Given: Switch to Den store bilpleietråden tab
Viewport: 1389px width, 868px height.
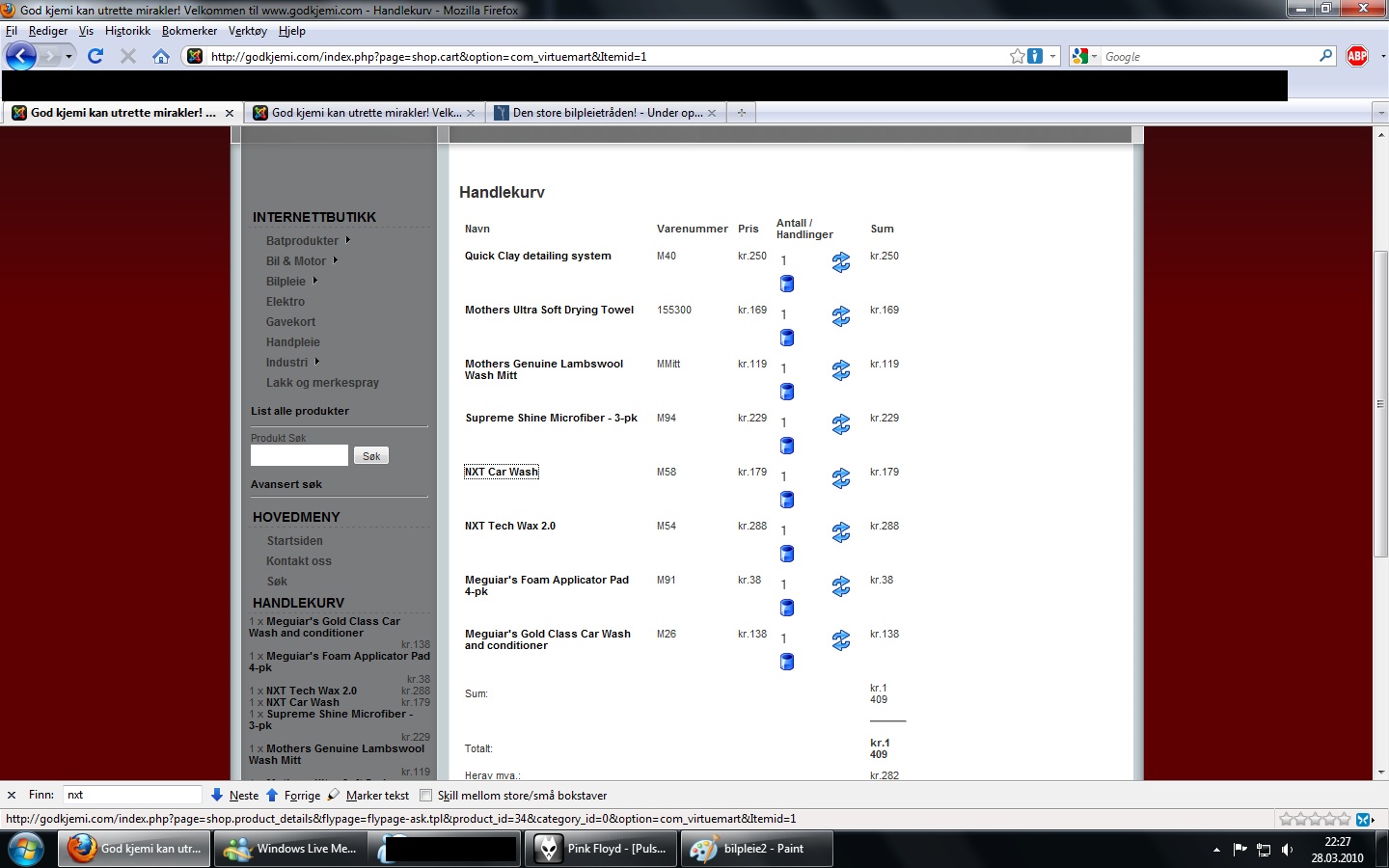Looking at the screenshot, I should [x=606, y=113].
